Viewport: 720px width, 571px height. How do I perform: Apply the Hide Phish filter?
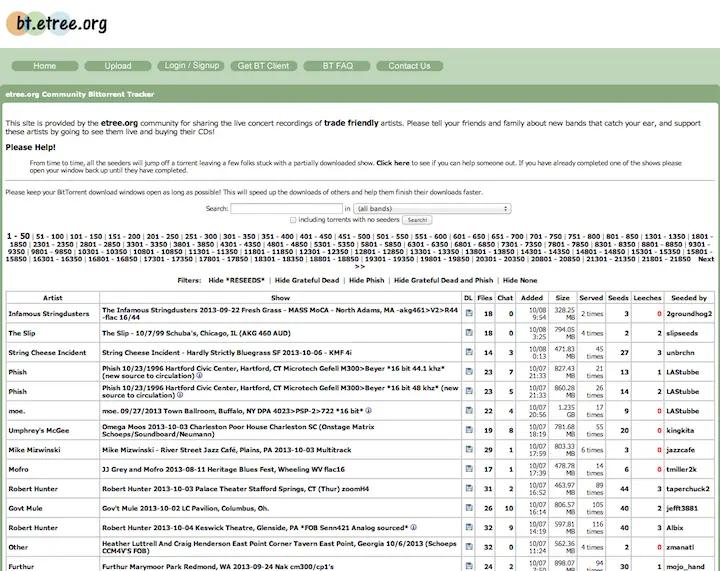pyautogui.click(x=366, y=280)
